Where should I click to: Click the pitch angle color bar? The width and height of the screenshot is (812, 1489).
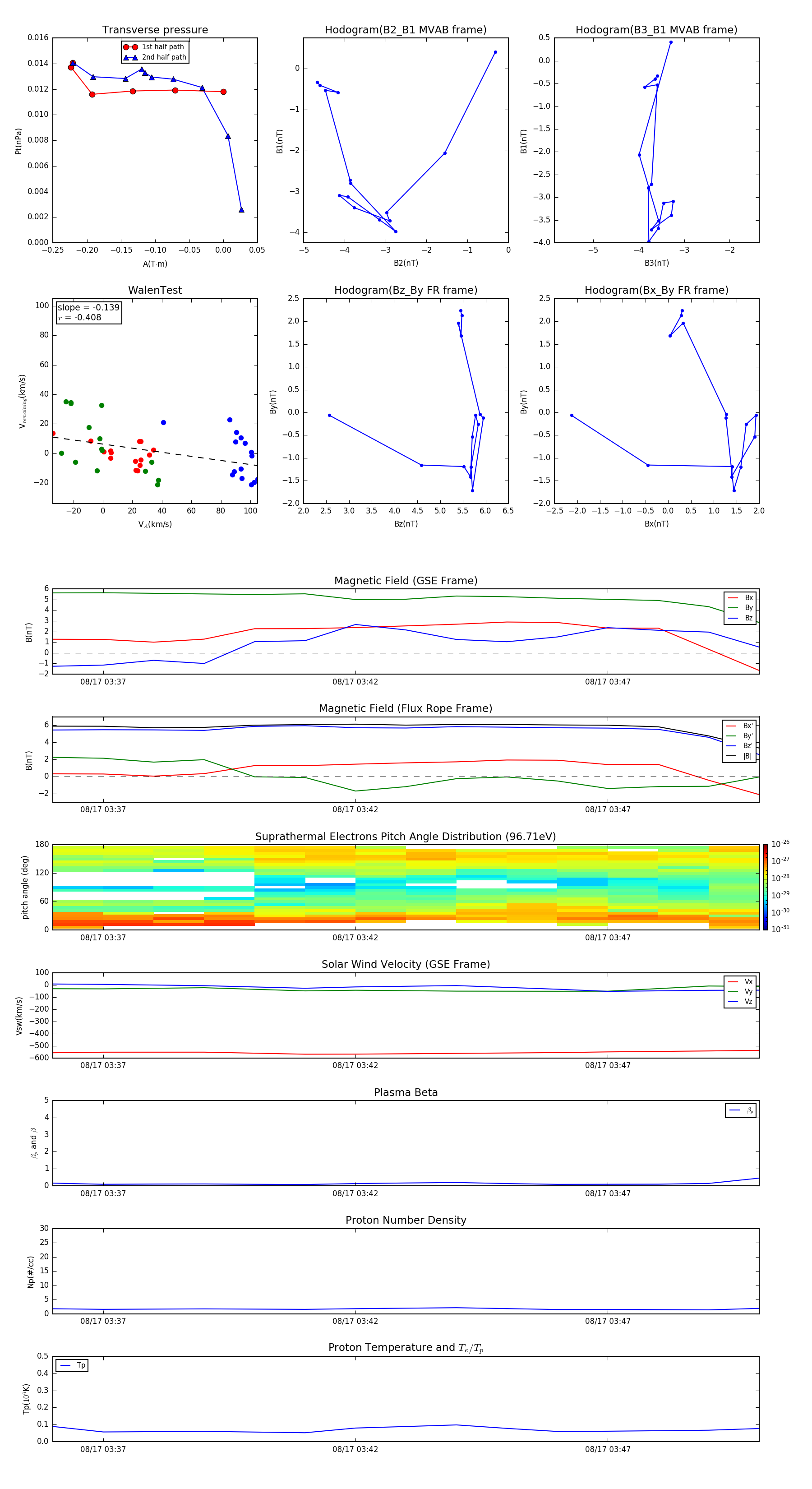(x=765, y=887)
